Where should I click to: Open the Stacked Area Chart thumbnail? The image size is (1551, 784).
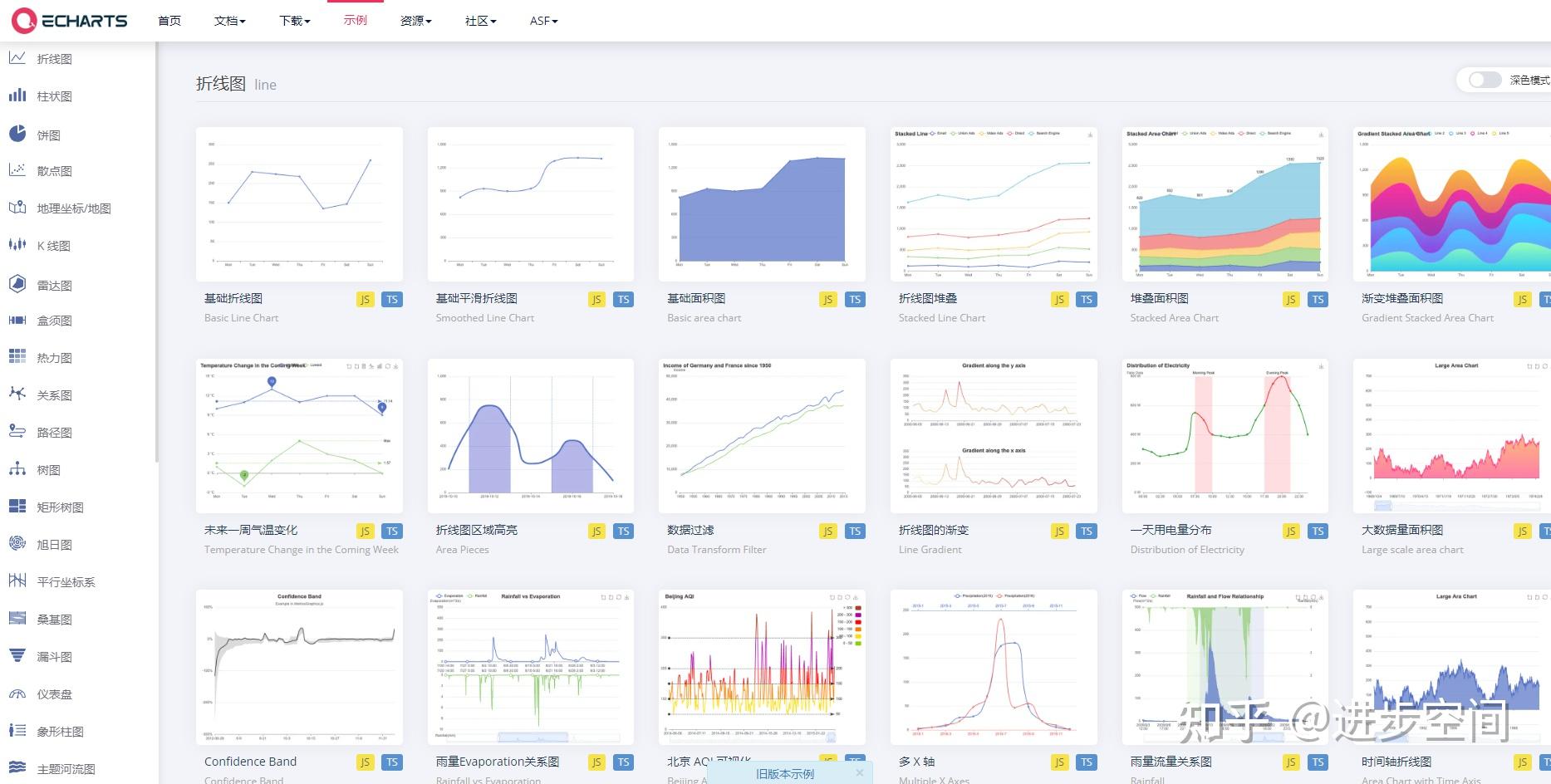tap(1225, 204)
